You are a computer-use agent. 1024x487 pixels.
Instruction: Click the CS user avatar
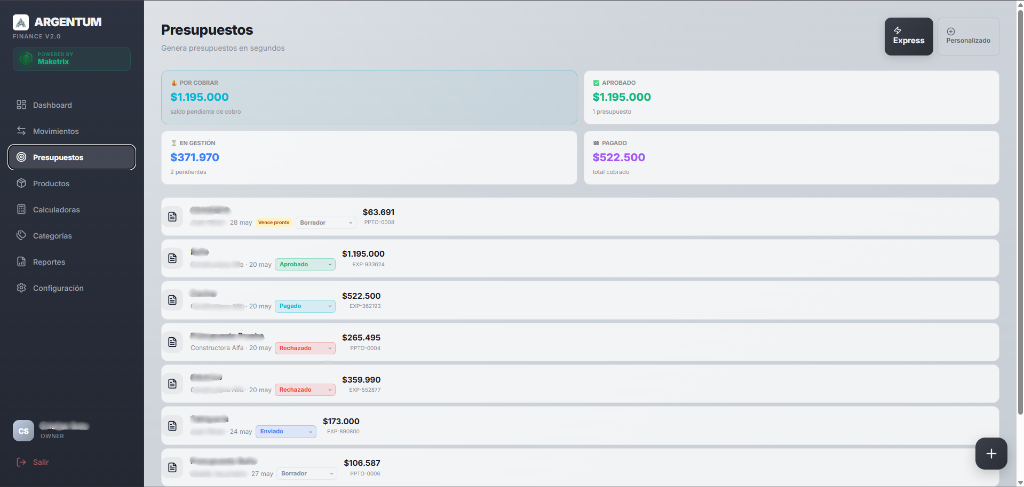24,431
